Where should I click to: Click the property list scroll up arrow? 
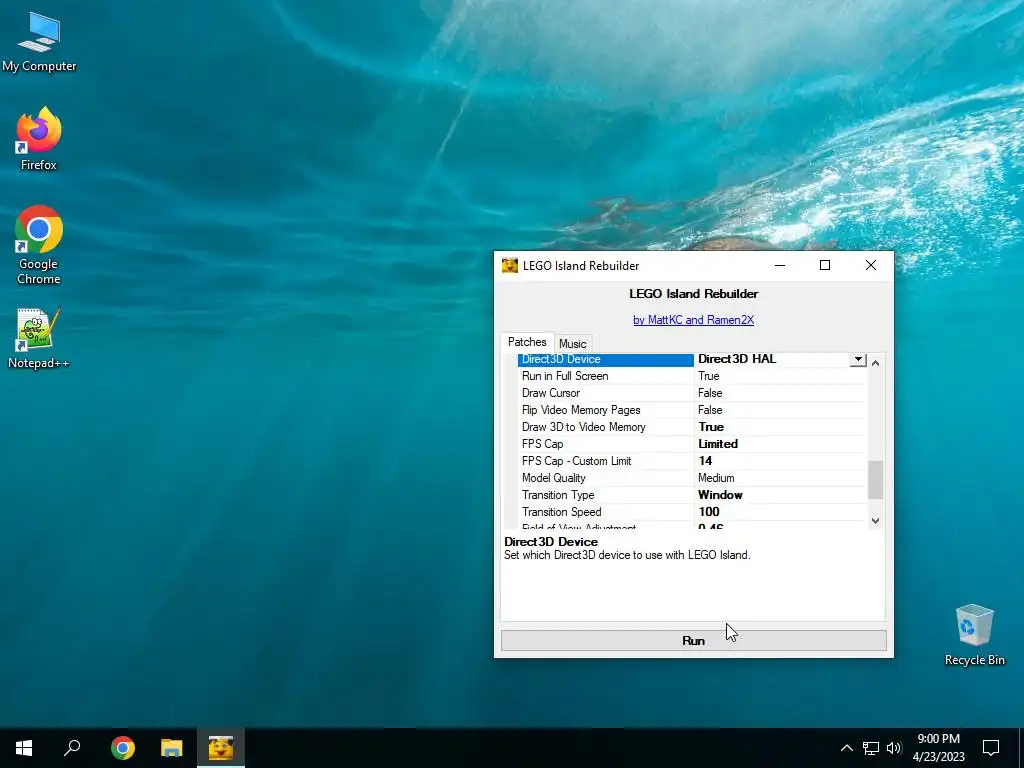point(876,362)
